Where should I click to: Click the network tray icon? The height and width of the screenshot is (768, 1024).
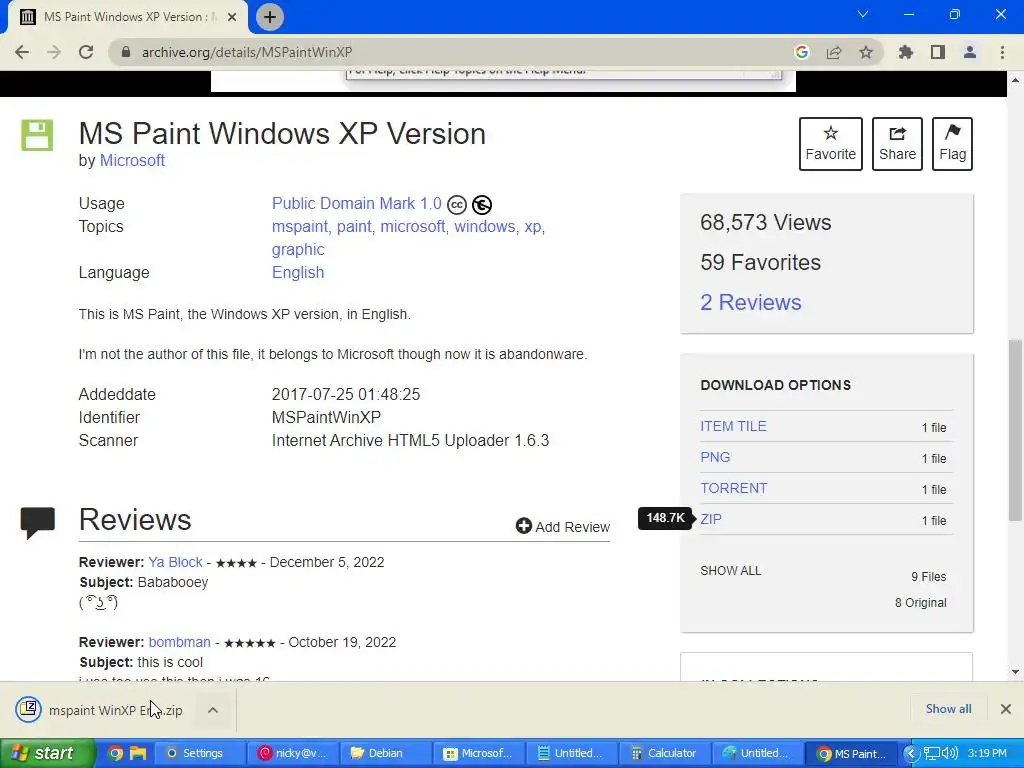(932, 754)
